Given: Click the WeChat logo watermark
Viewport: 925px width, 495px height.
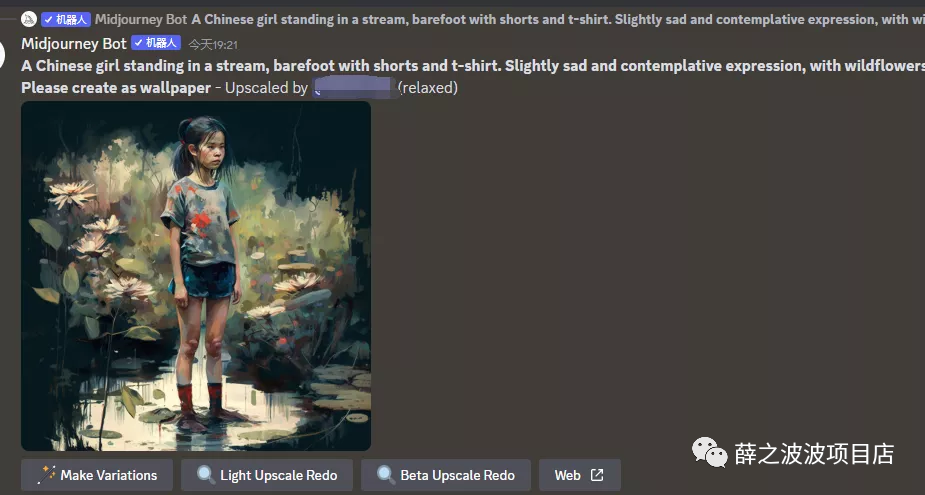Looking at the screenshot, I should [710, 453].
